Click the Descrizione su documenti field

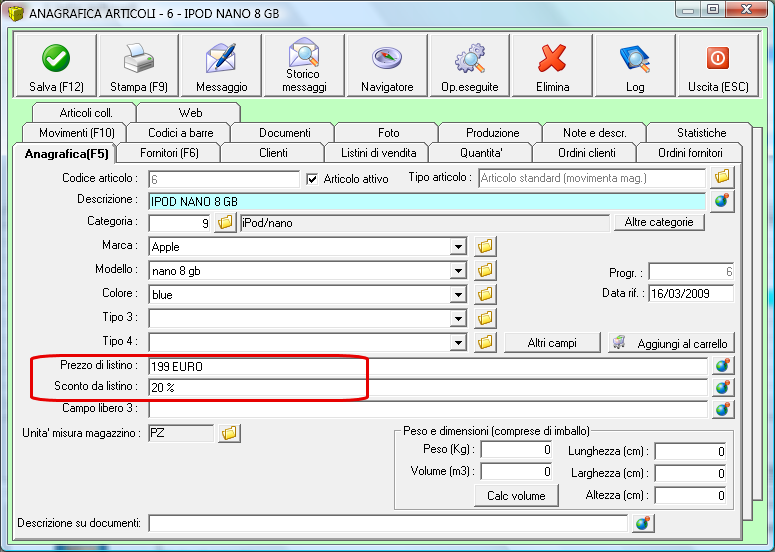(x=388, y=523)
